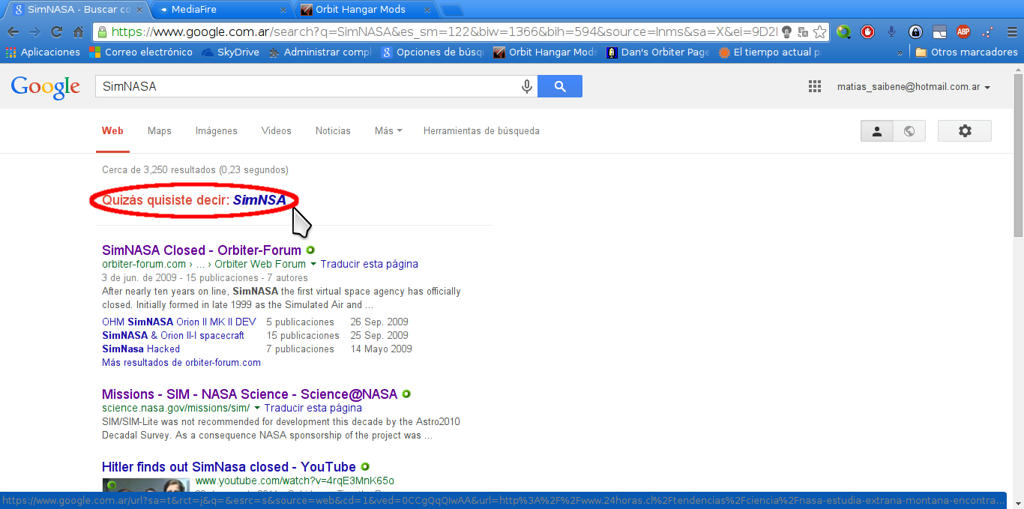Open Herramientas de búsqueda
The image size is (1024, 509).
pyautogui.click(x=481, y=131)
